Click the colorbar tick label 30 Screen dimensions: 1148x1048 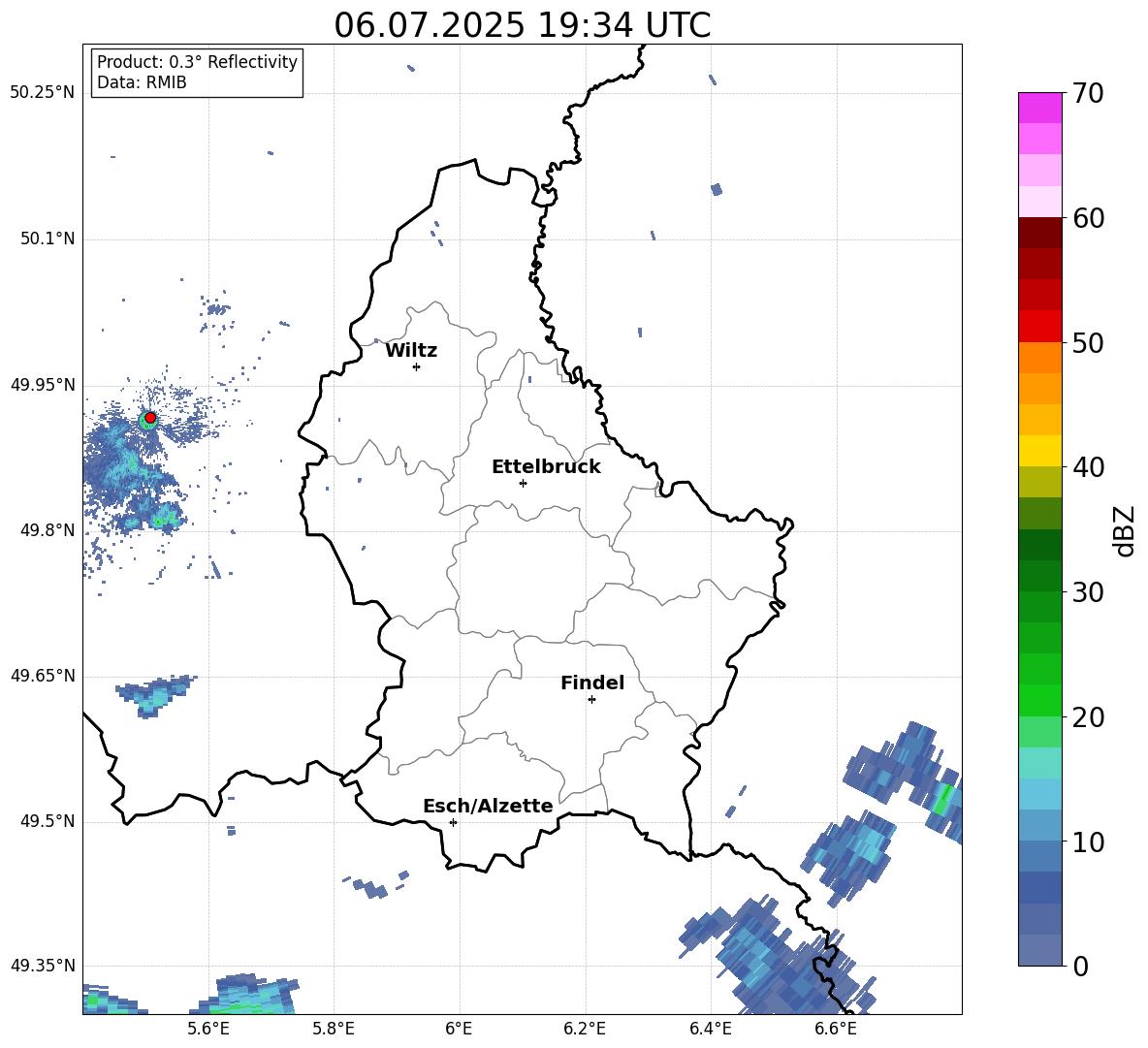point(1088,592)
